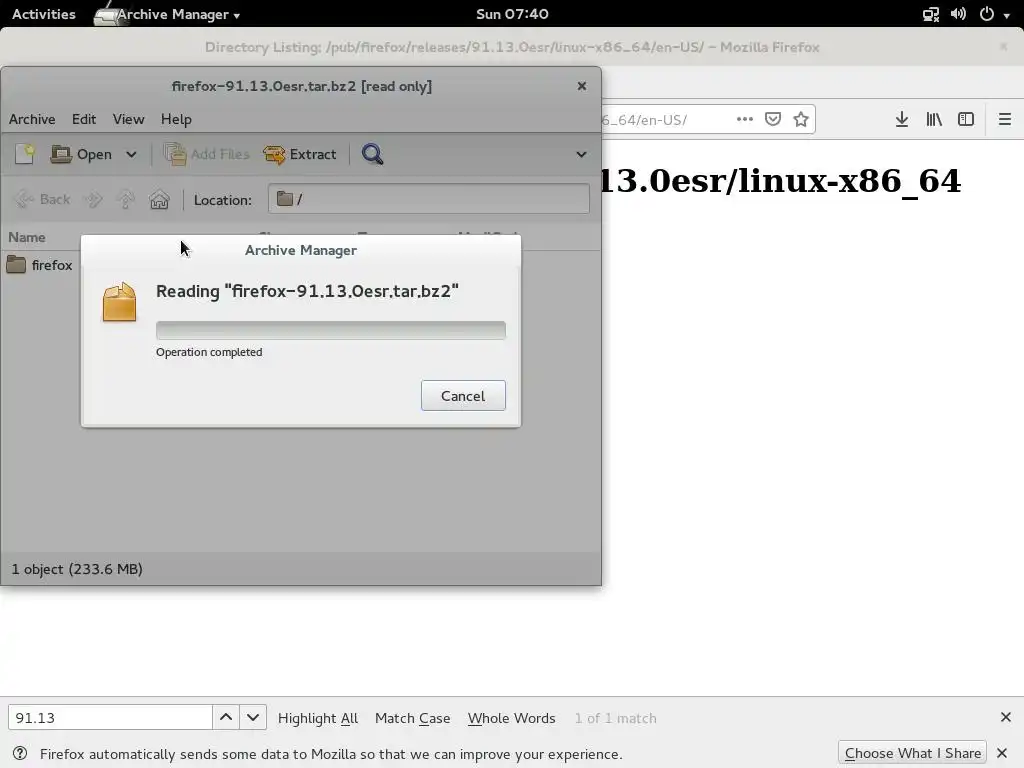
Task: Sort by the Name column header
Action: tap(27, 237)
